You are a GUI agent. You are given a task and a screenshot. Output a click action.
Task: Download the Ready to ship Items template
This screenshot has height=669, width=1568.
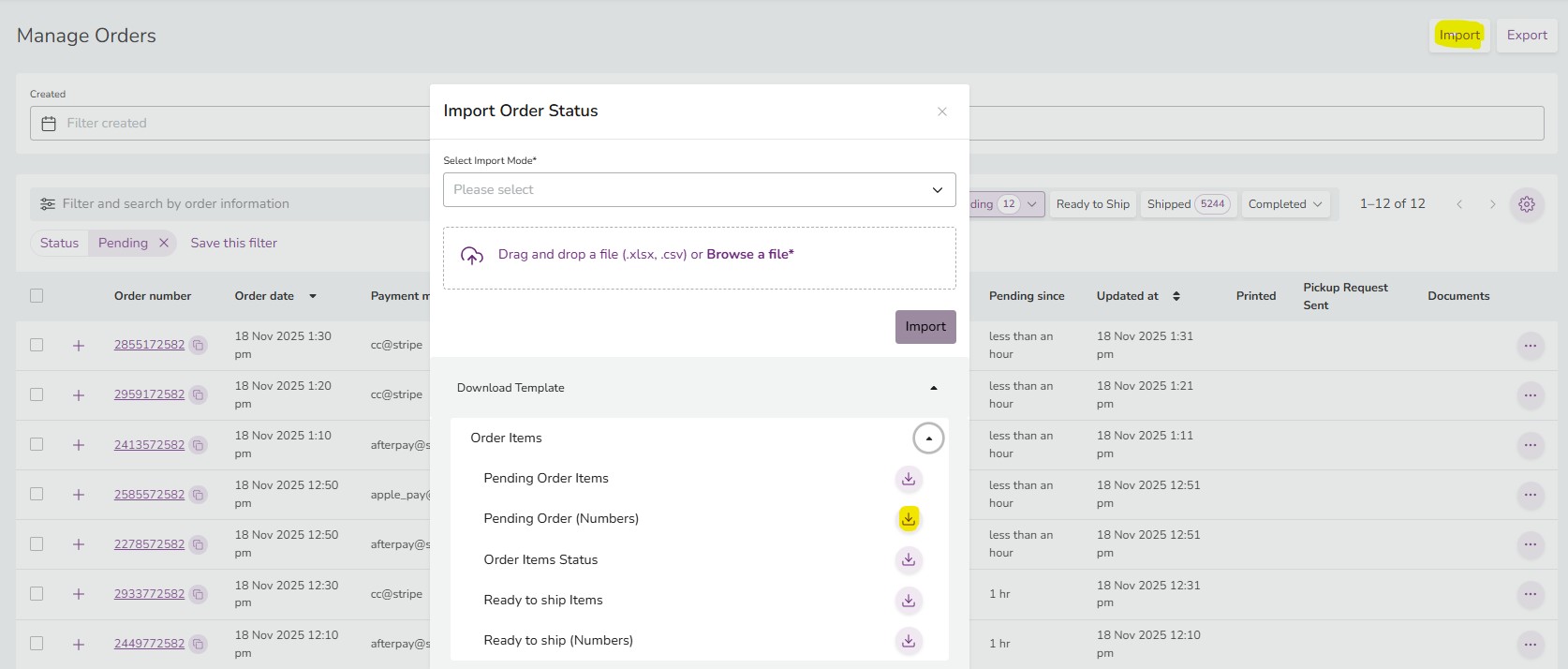[908, 601]
